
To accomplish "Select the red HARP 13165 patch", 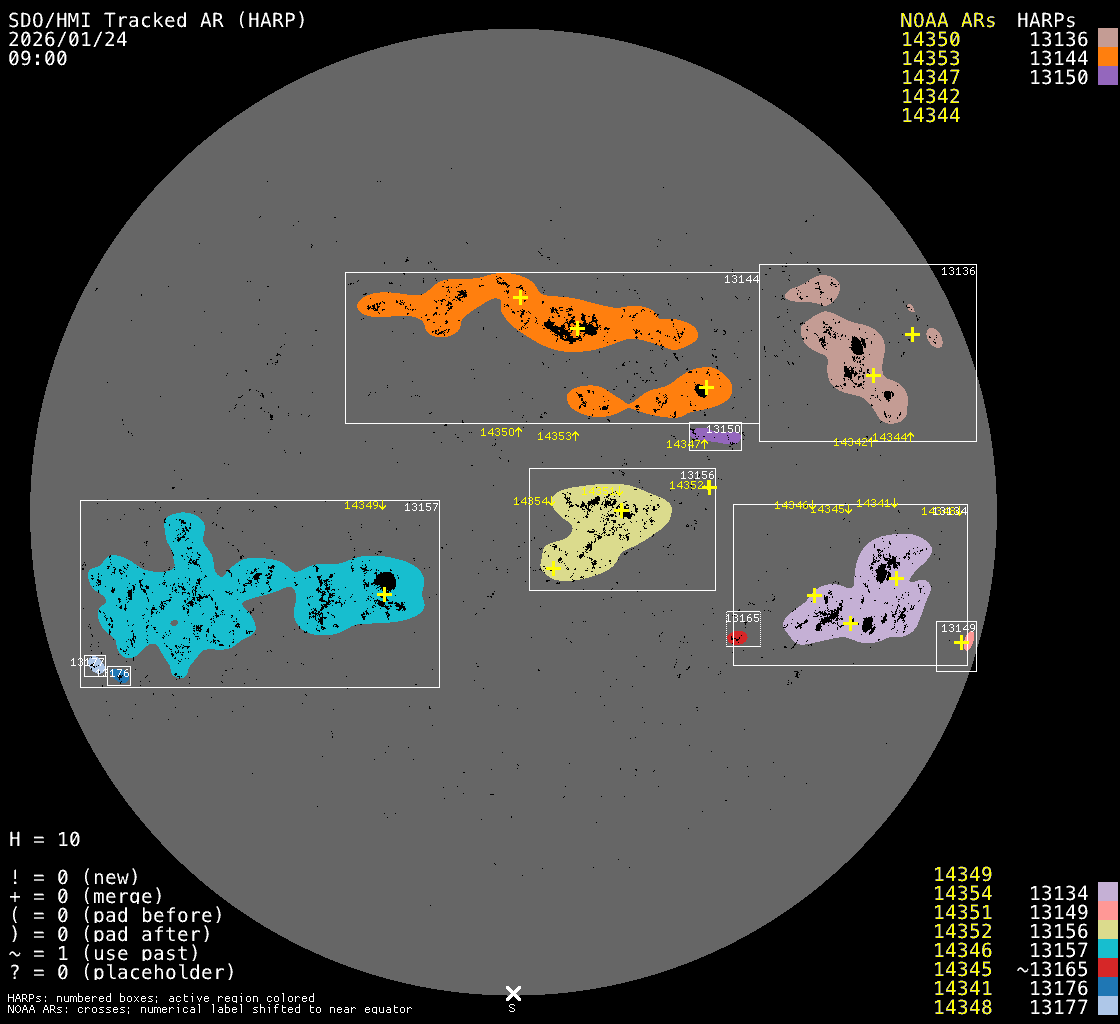I will (x=738, y=637).
